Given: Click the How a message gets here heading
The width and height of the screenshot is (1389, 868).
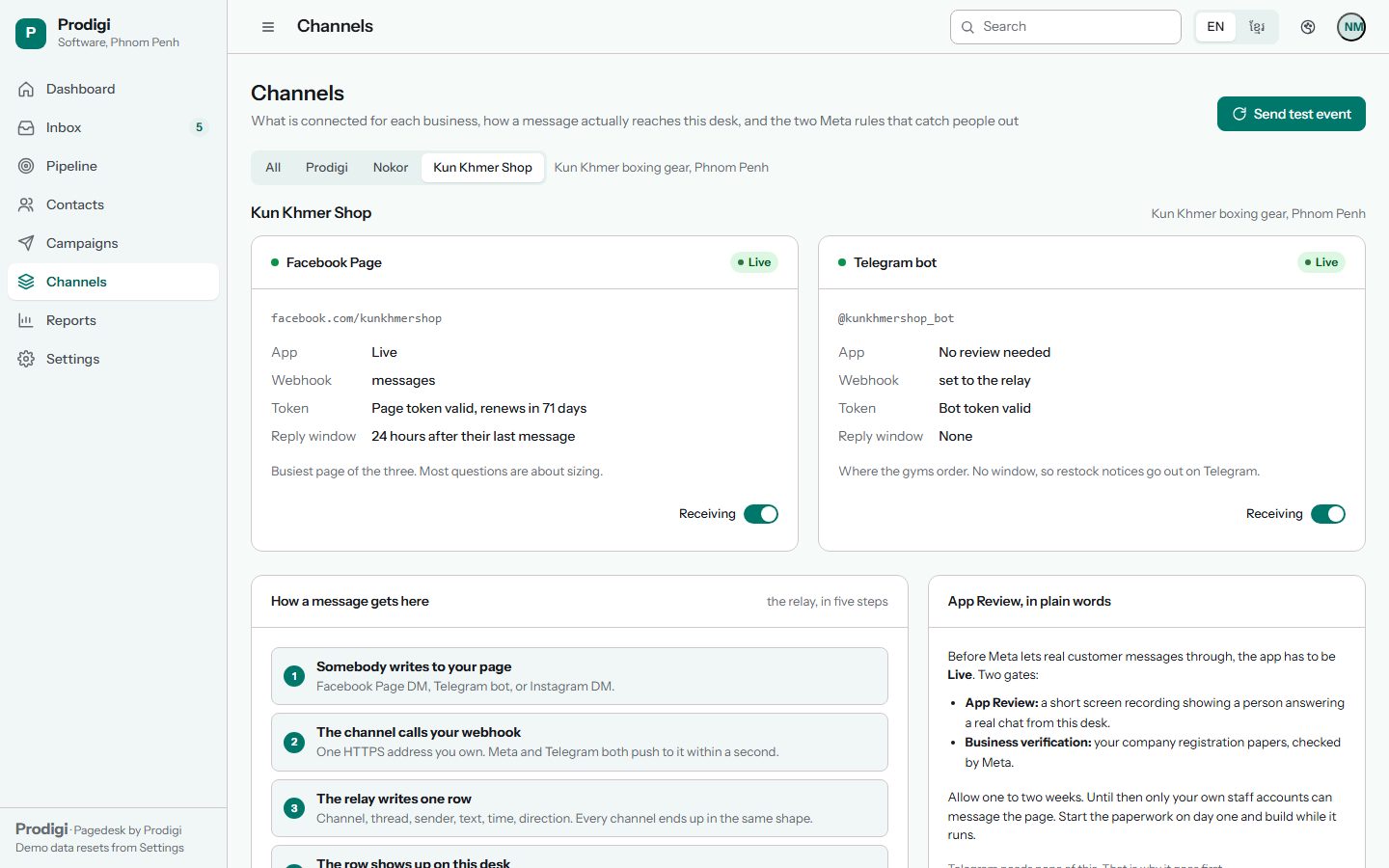Looking at the screenshot, I should tap(350, 601).
